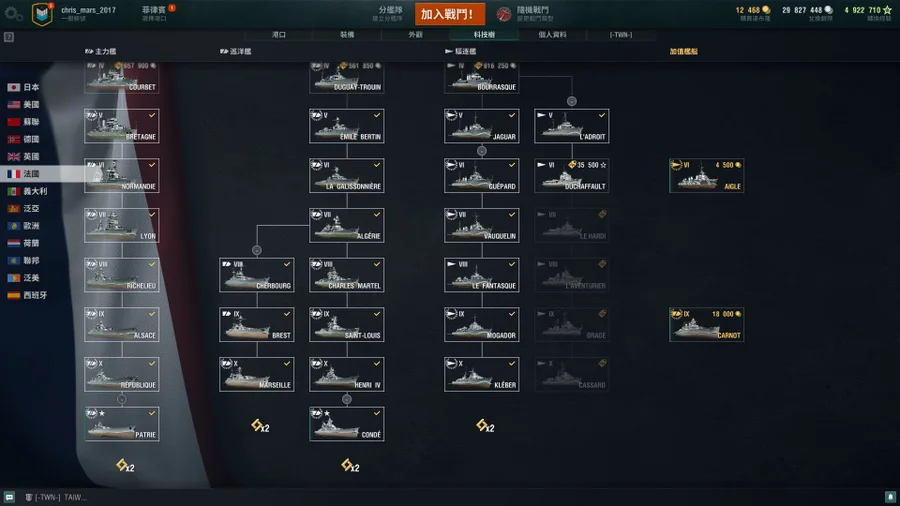Click 分艦隊 to create a division
The image size is (900, 506).
pos(389,13)
